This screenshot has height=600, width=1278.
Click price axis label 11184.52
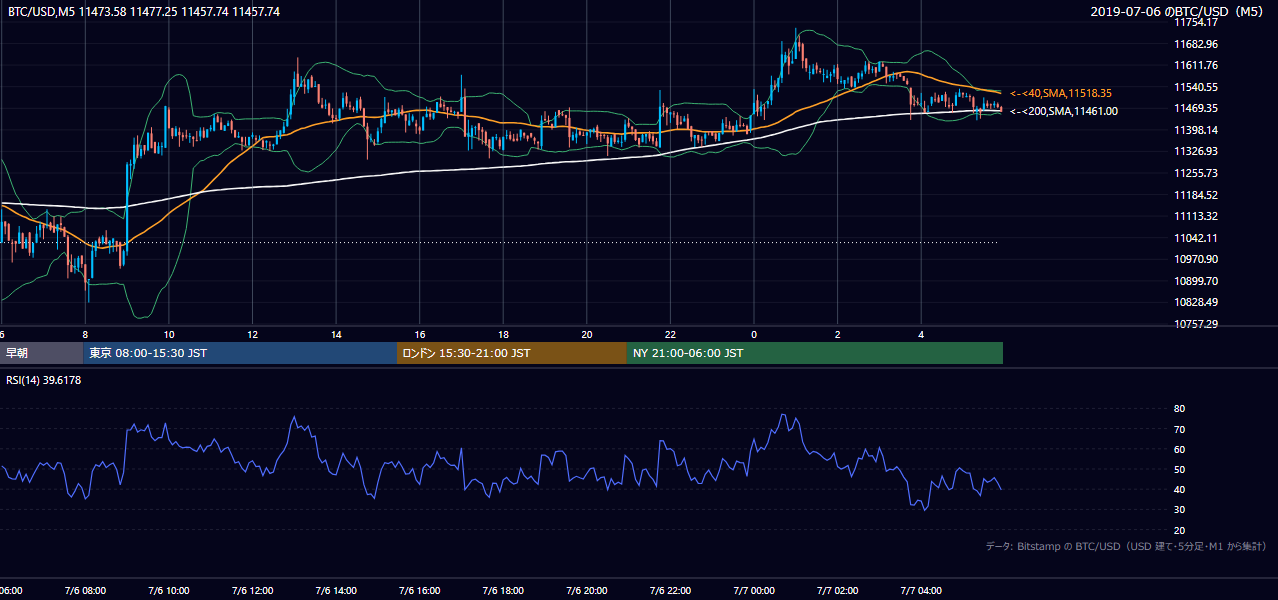pyautogui.click(x=1197, y=194)
